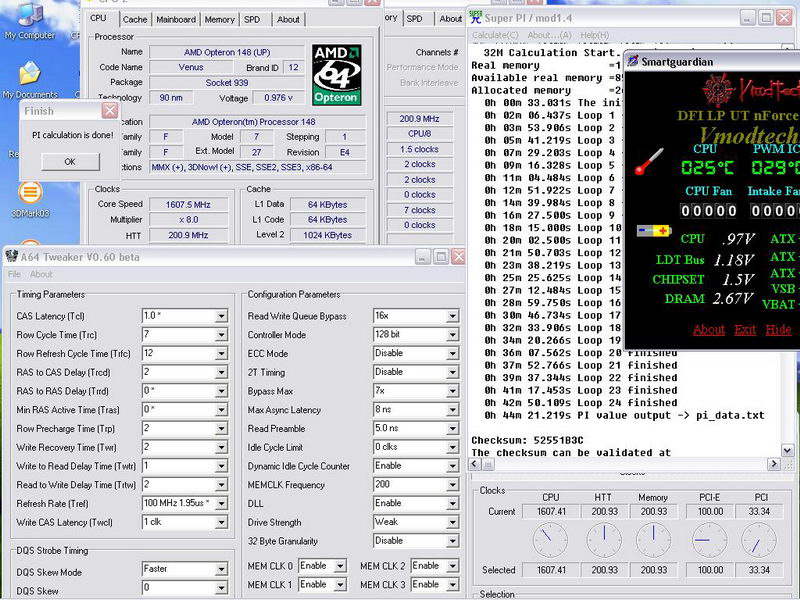Open MEM CLK 0 dropdown
The image size is (800, 600).
click(x=340, y=566)
